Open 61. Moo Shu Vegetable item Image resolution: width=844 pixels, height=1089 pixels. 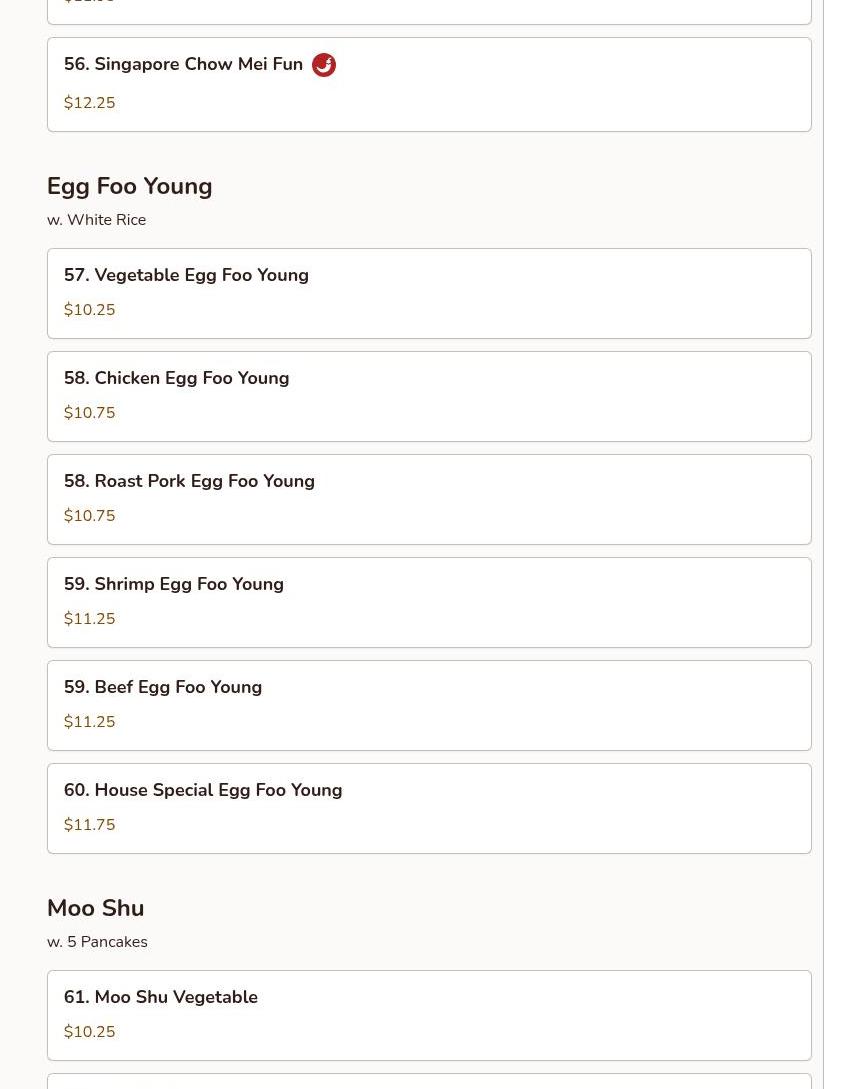(429, 1015)
